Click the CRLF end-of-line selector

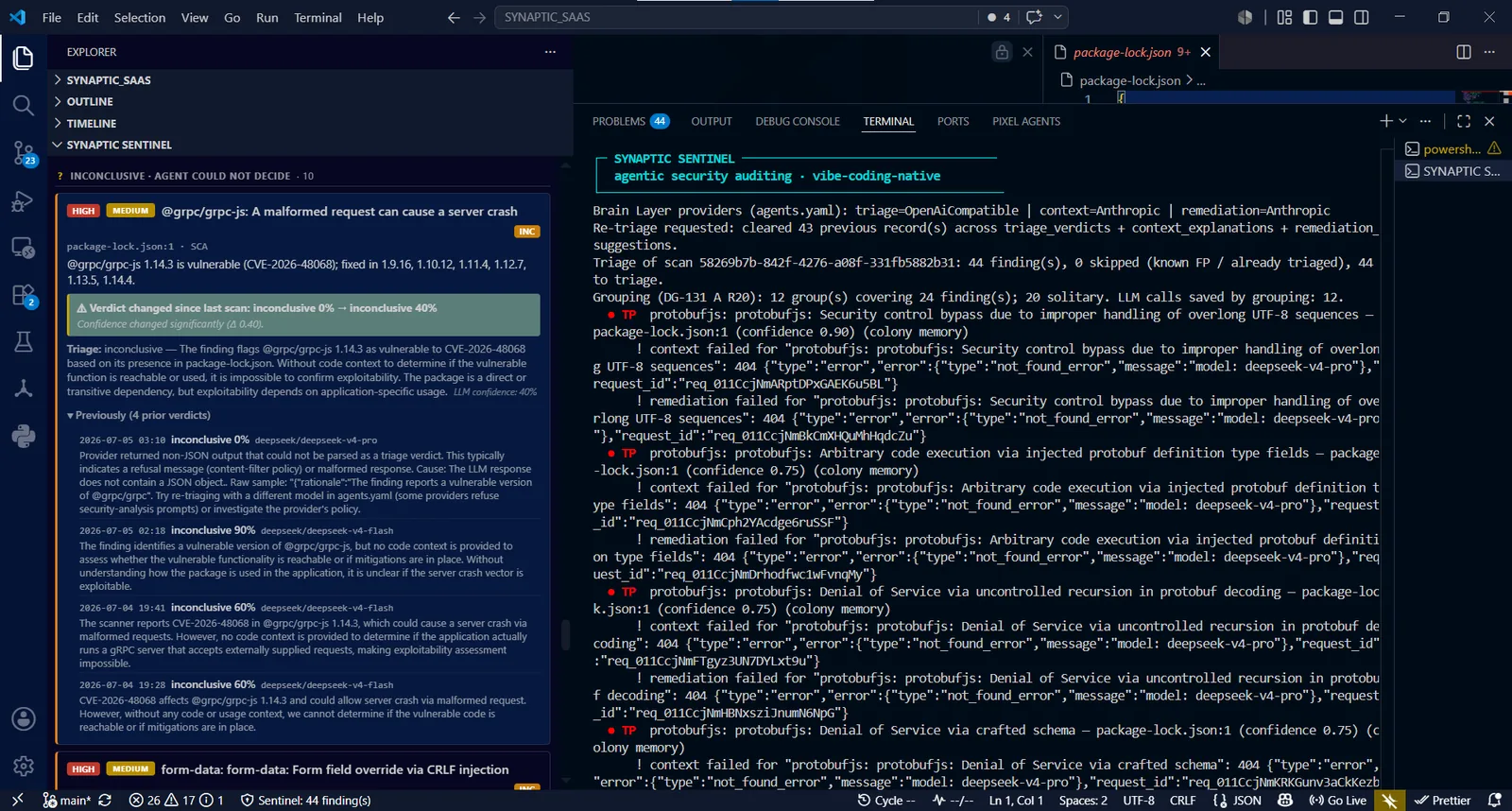pos(1182,800)
